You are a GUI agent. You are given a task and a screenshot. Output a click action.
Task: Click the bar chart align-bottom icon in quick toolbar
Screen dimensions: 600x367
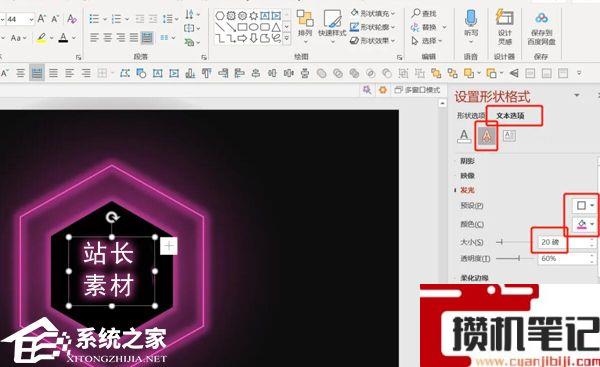190,73
